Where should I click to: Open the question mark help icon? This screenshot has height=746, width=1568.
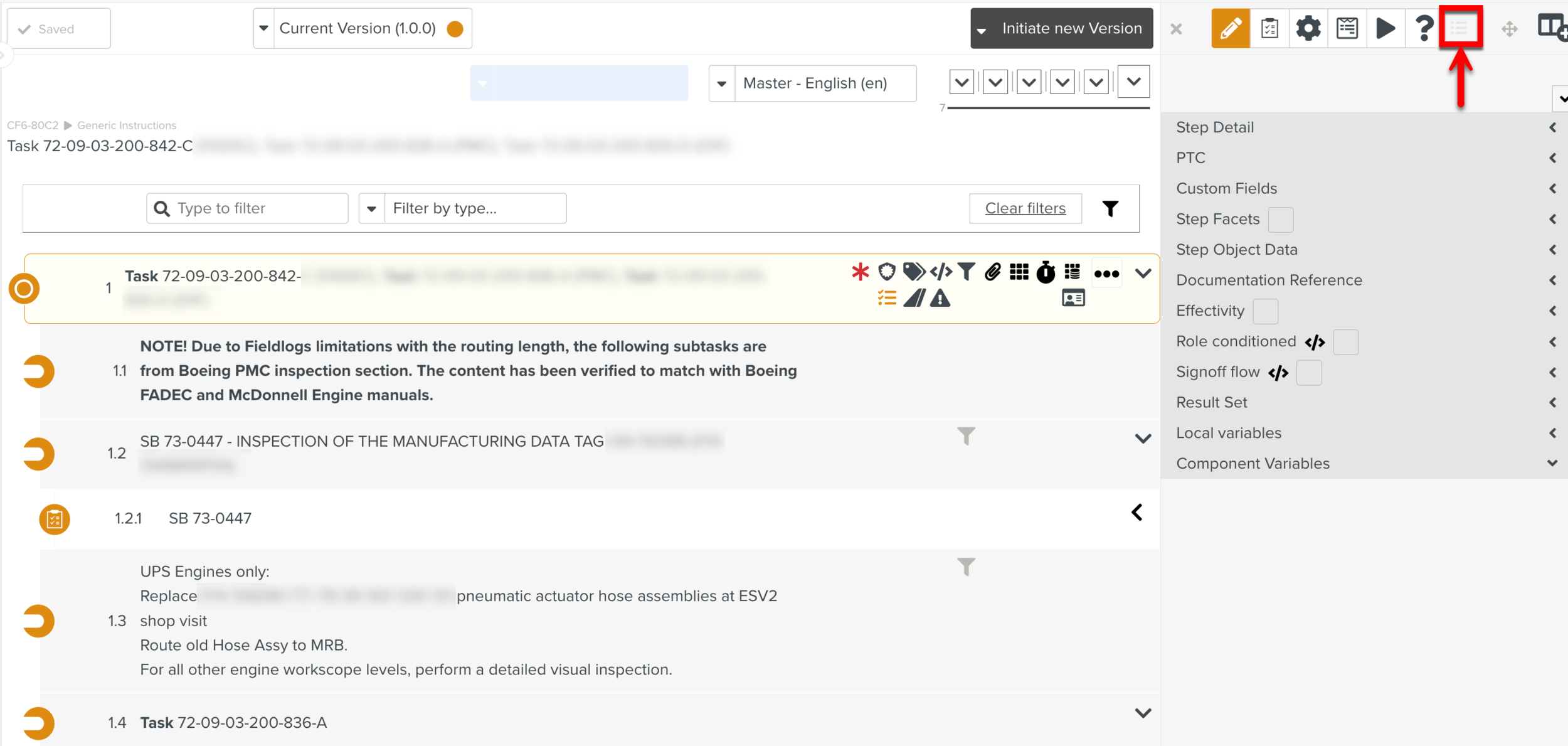1424,28
